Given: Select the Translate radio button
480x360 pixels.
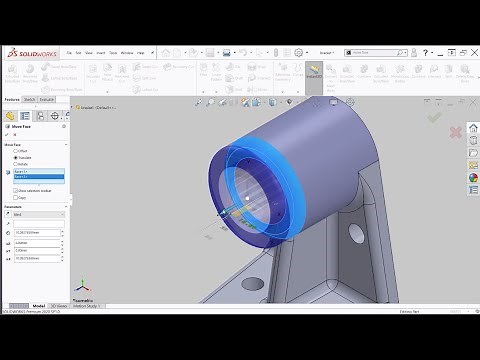Looking at the screenshot, I should tap(15, 157).
